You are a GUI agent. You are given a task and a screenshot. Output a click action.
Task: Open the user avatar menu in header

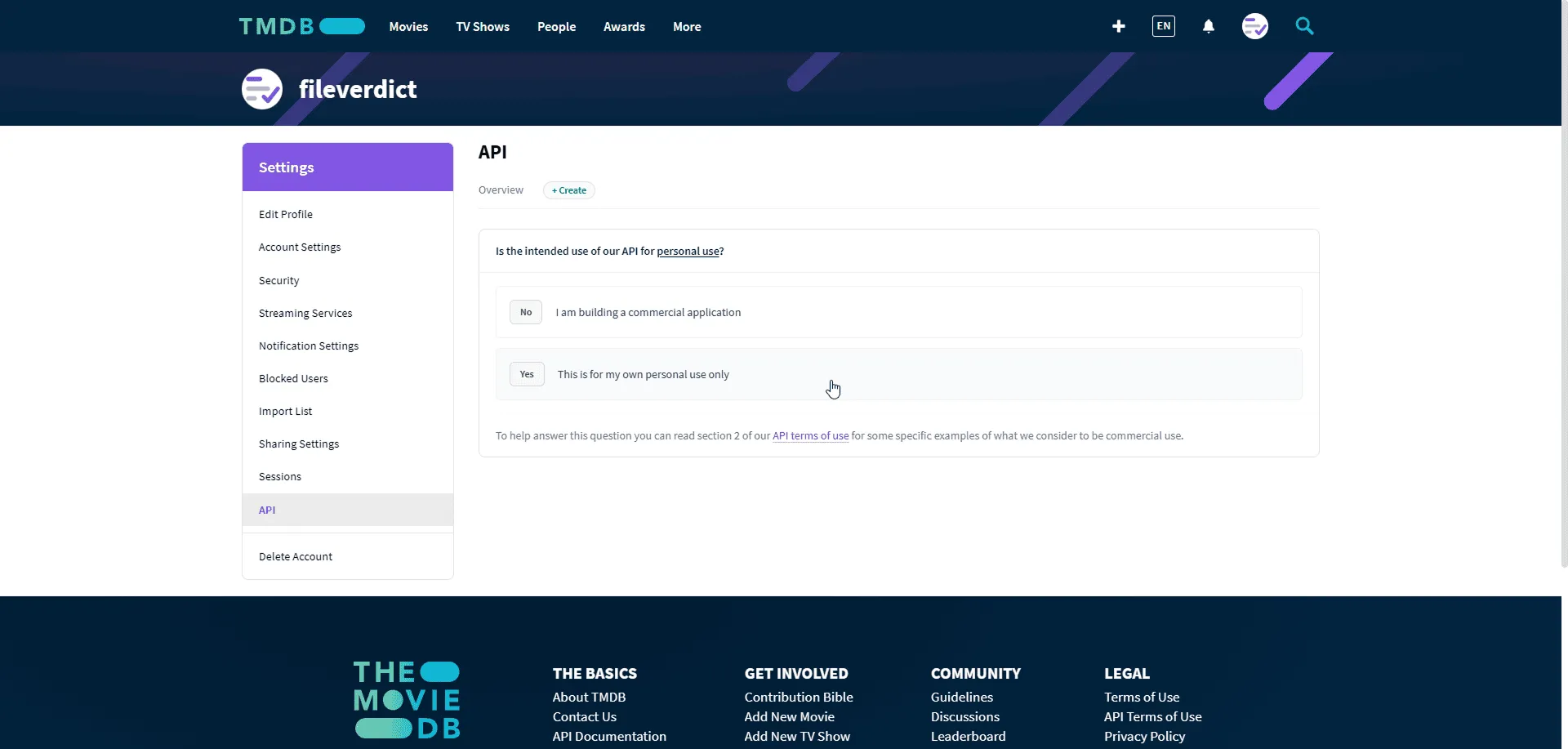(x=1255, y=26)
